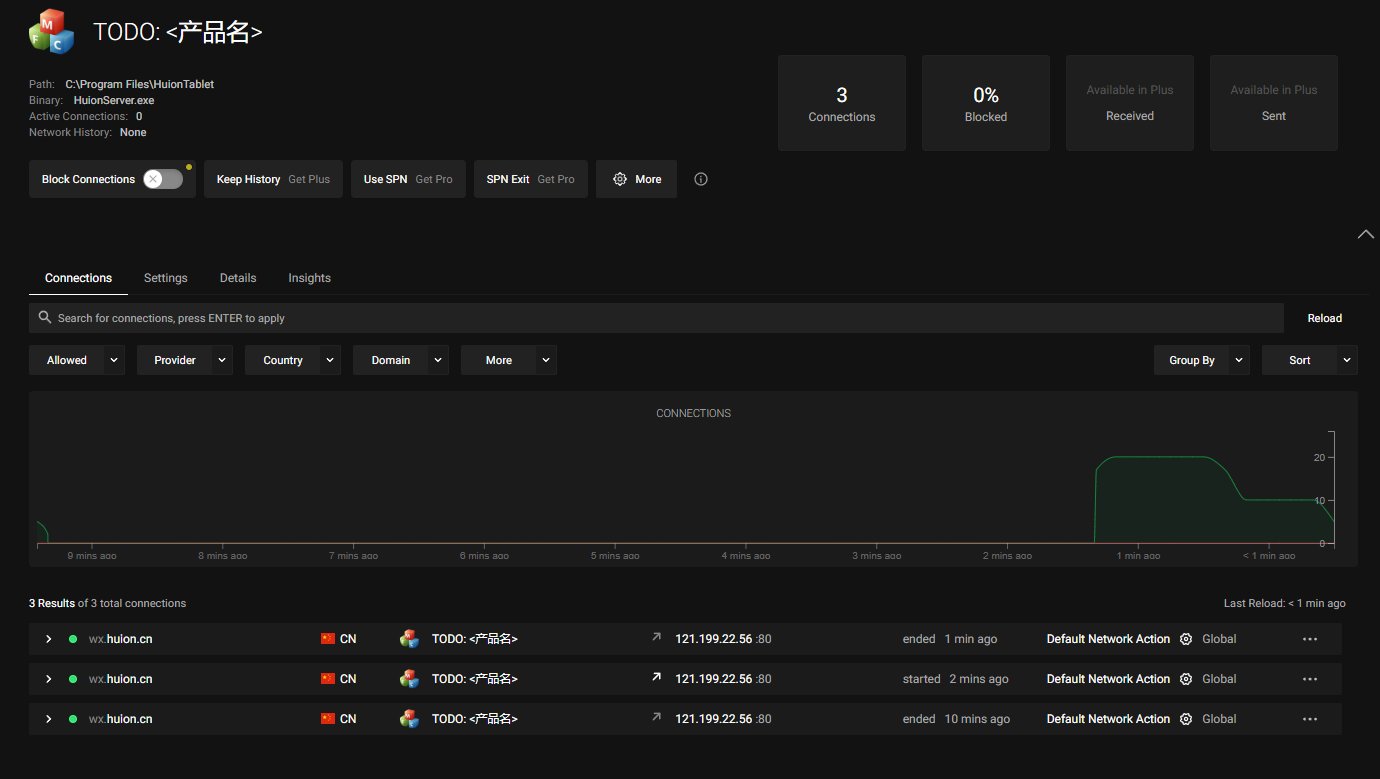Switch to the Settings tab
Screen dimensions: 1380x779
click(x=165, y=278)
